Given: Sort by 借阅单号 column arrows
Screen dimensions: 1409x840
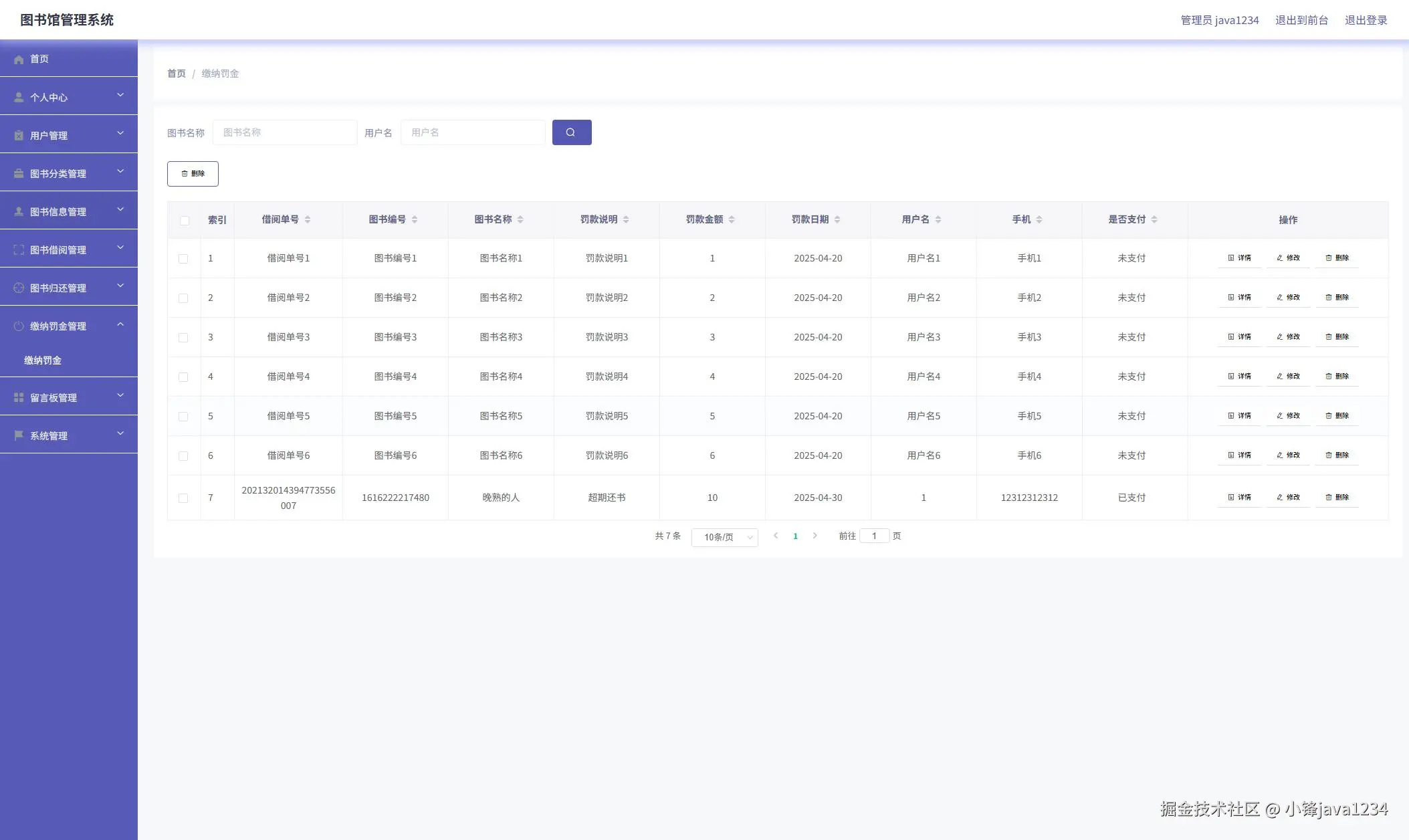Looking at the screenshot, I should 308,219.
